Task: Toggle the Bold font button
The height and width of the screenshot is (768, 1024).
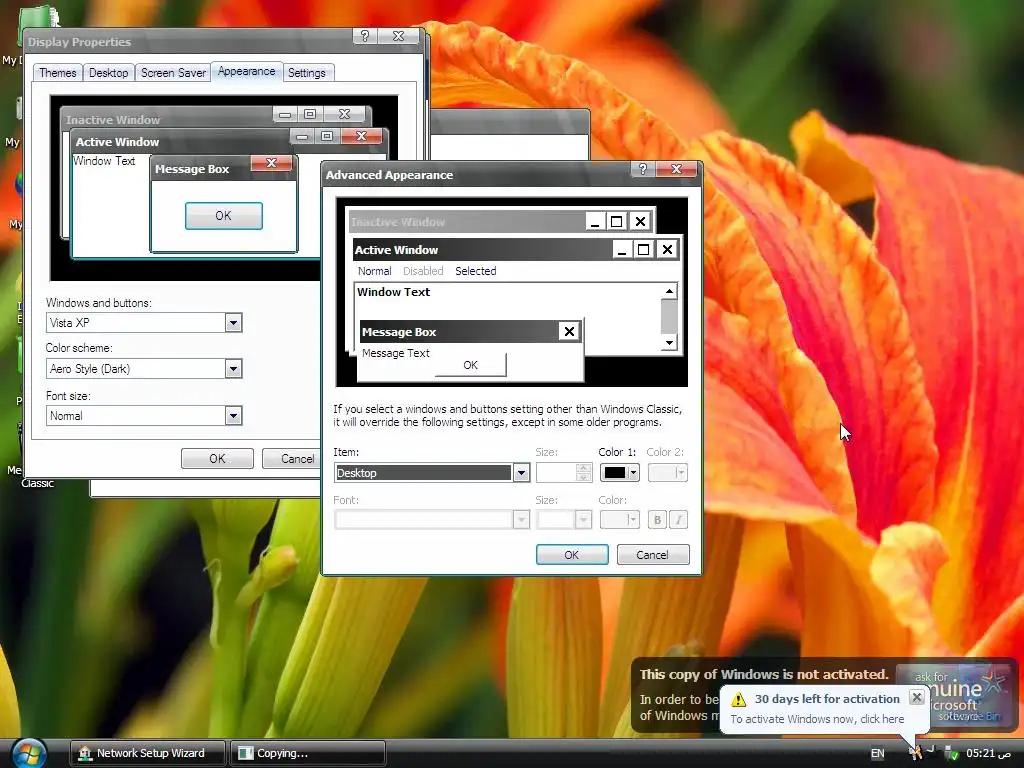Action: coord(657,520)
